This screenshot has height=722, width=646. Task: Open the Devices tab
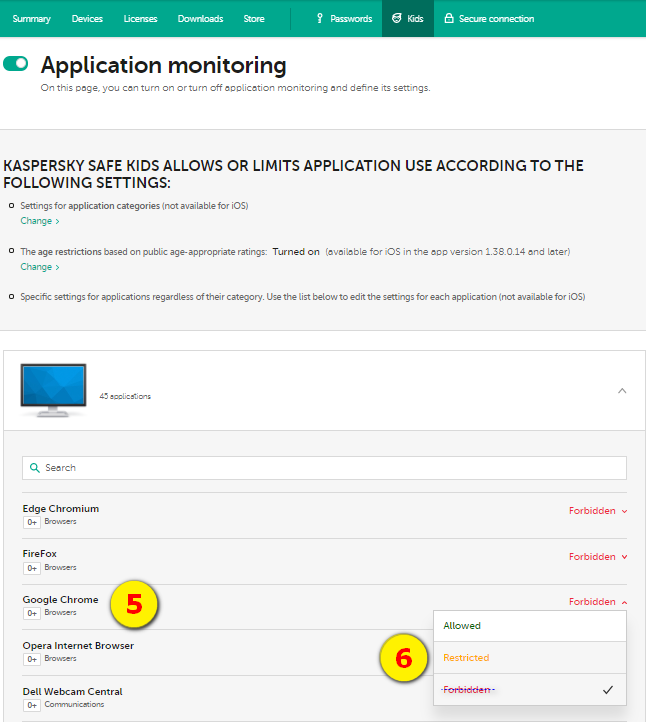(87, 19)
